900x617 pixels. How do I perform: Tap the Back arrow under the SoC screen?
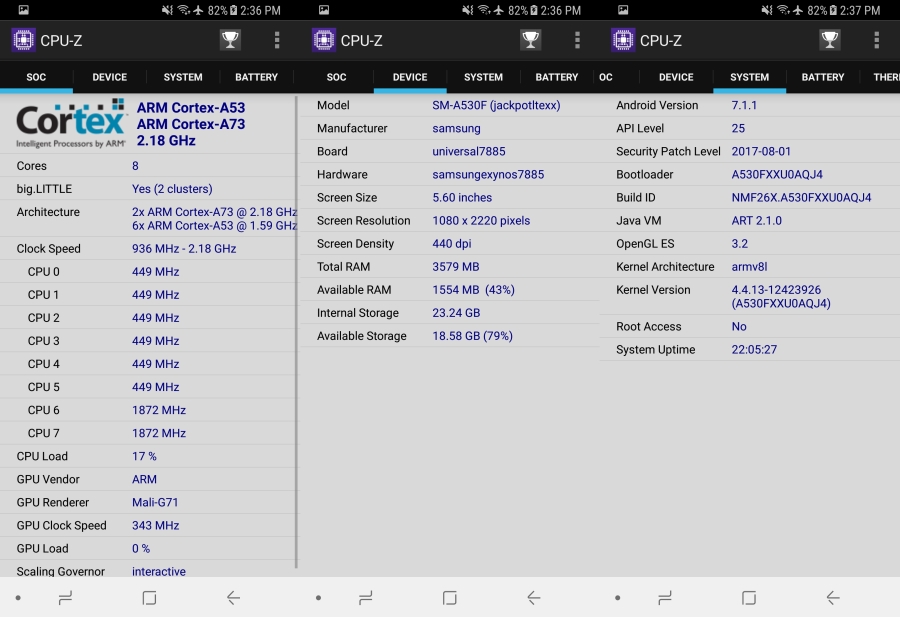[x=233, y=598]
